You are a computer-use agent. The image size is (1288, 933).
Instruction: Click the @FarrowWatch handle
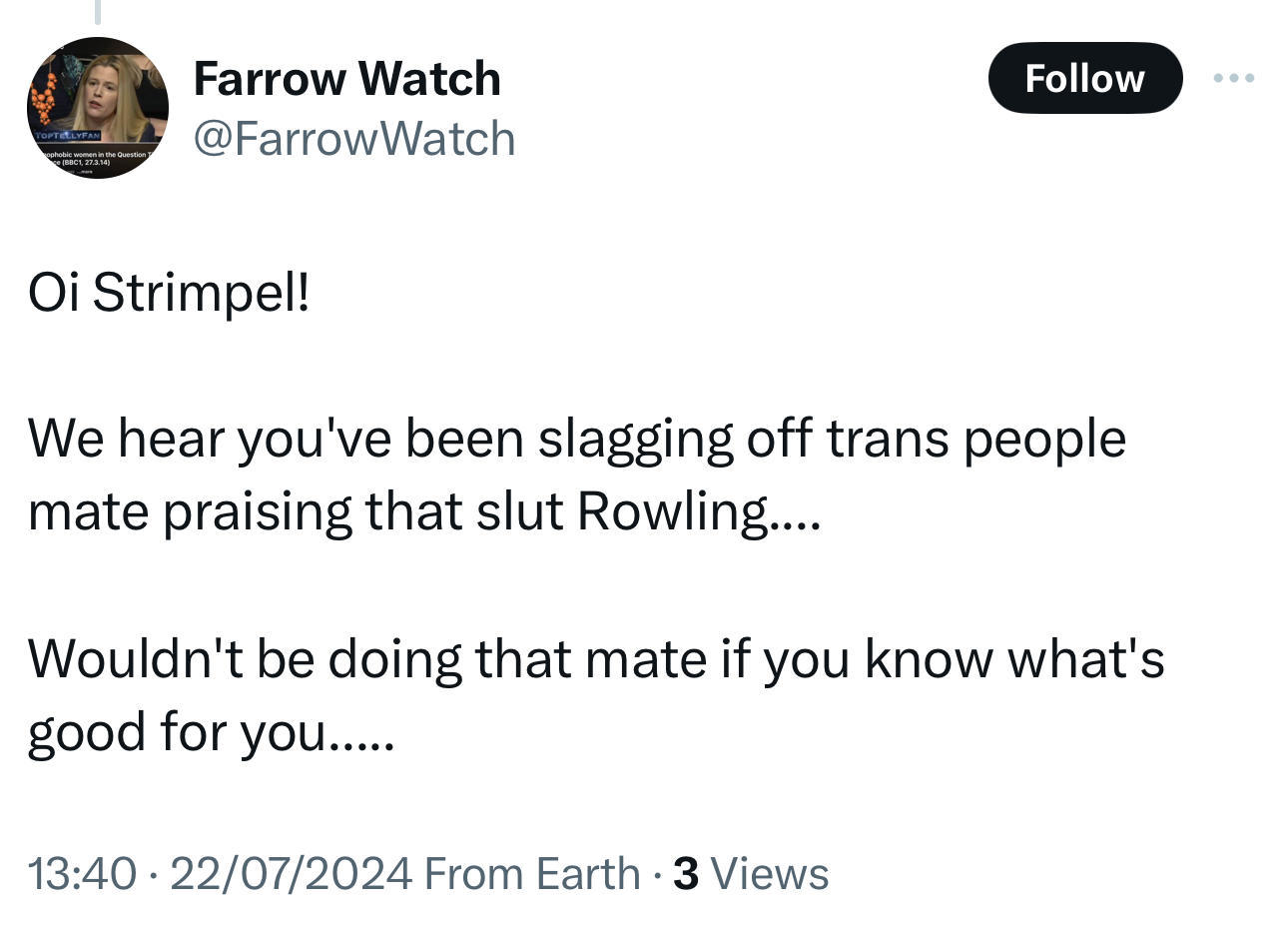[353, 138]
